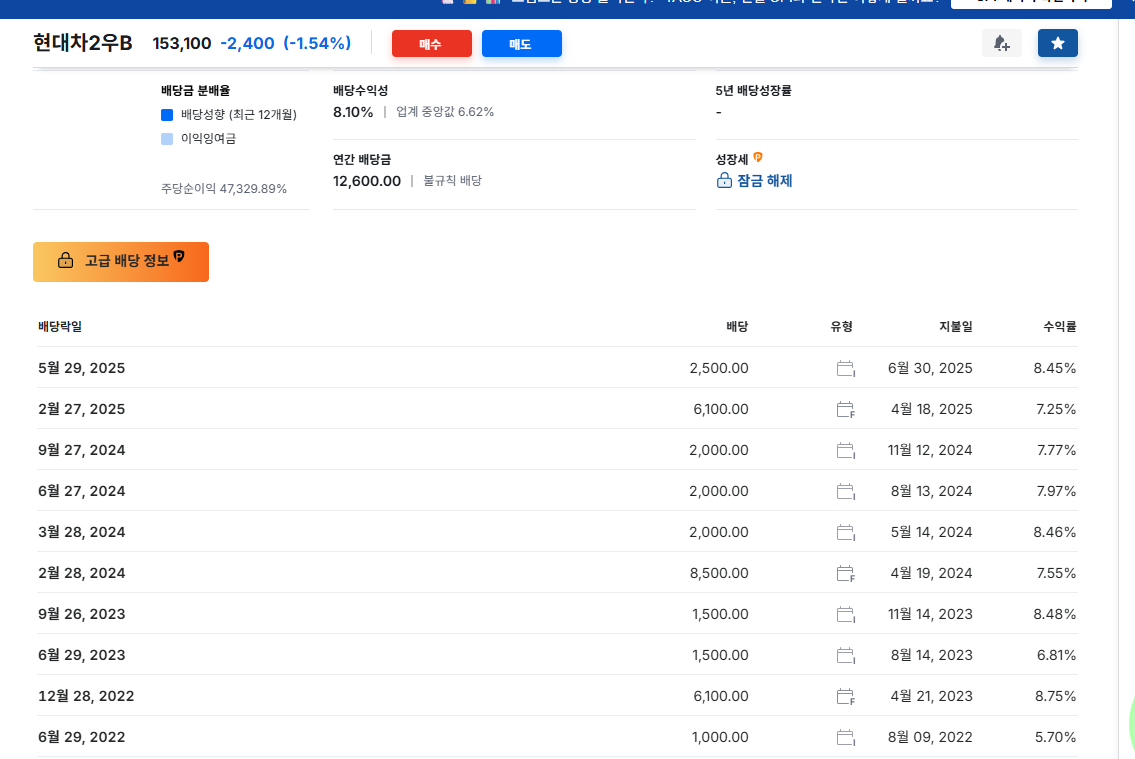Screen dimensions: 1135x759
Task: Click the calendar type icon for 6월 29, 2023
Action: point(845,656)
